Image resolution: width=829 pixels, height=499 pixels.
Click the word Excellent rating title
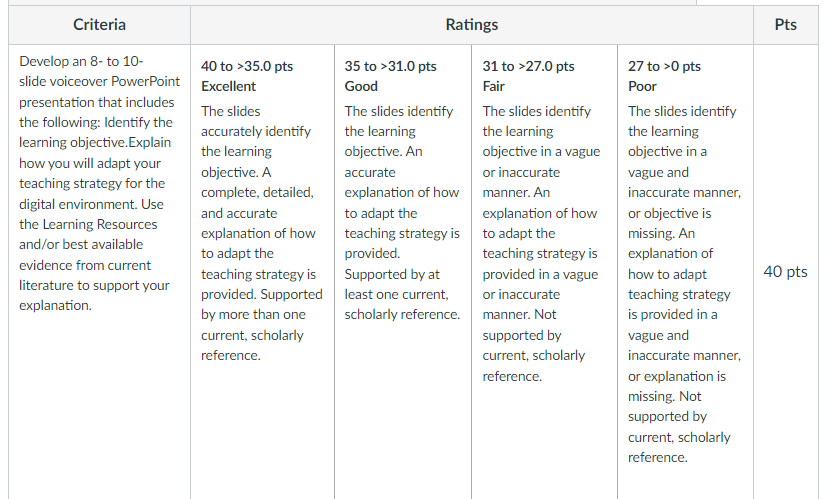point(228,86)
